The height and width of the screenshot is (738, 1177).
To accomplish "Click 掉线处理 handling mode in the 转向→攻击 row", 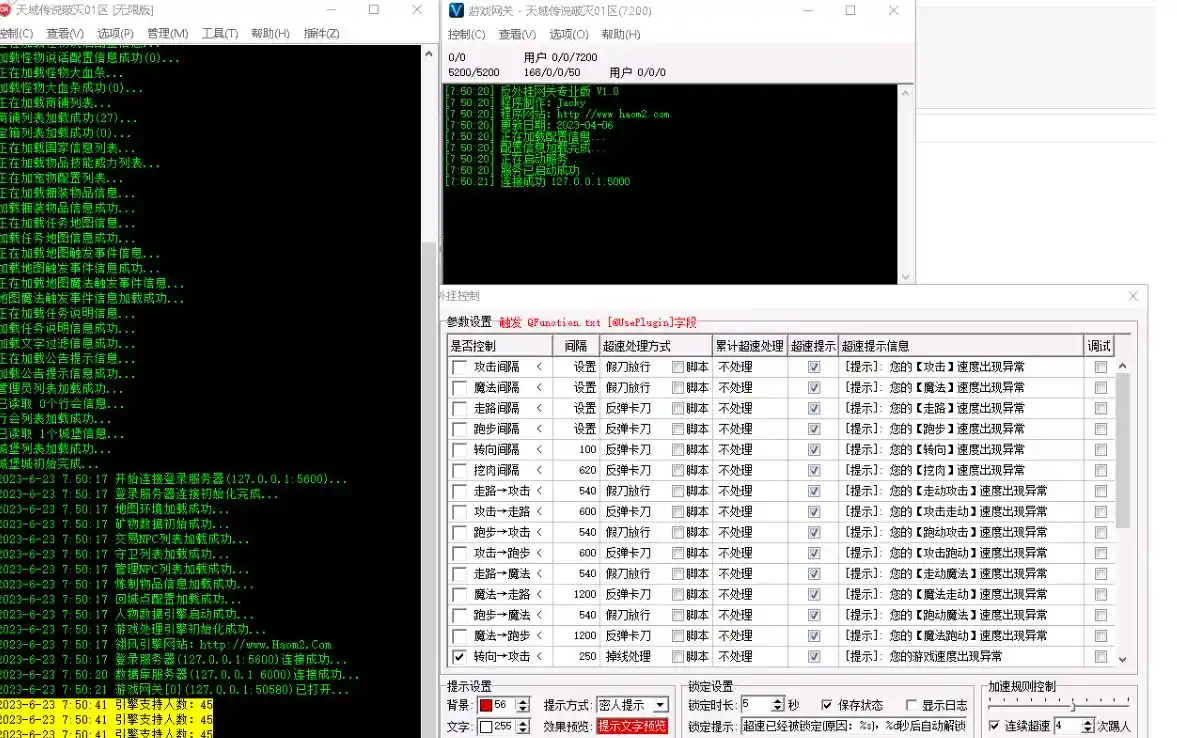I will (628, 656).
